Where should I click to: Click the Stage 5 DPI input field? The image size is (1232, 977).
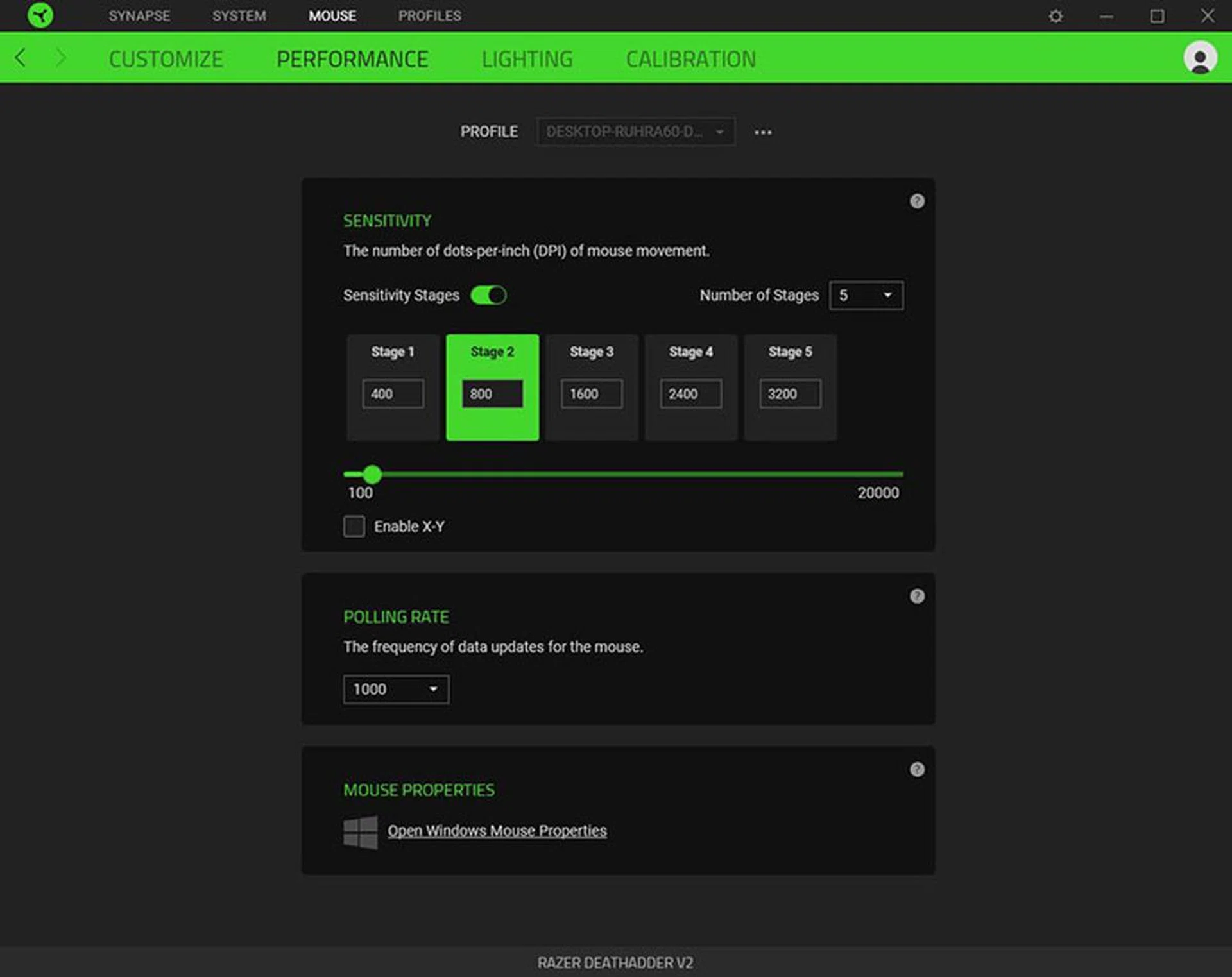pos(789,394)
